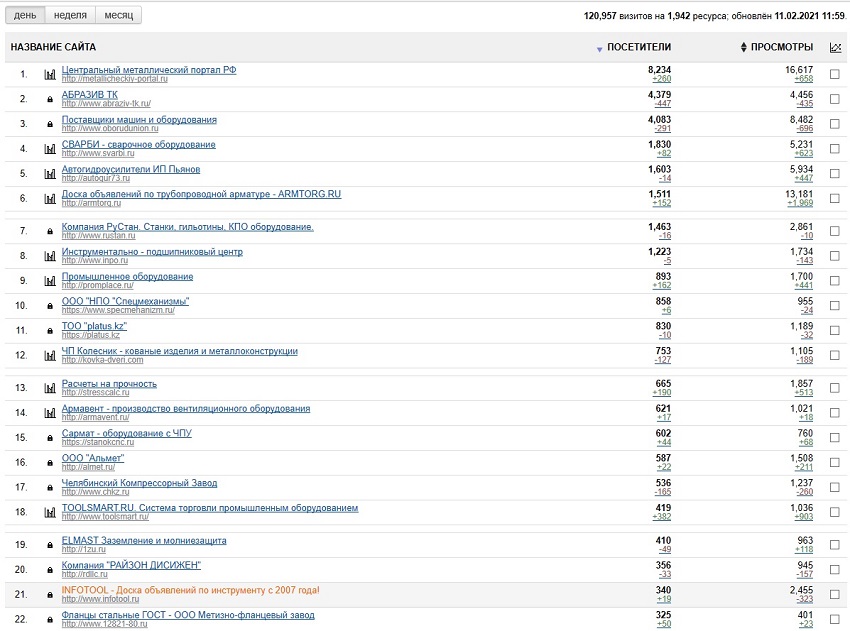Click the НАЗВАНИЕ САЙТА column header
This screenshot has width=850, height=631.
53,47
